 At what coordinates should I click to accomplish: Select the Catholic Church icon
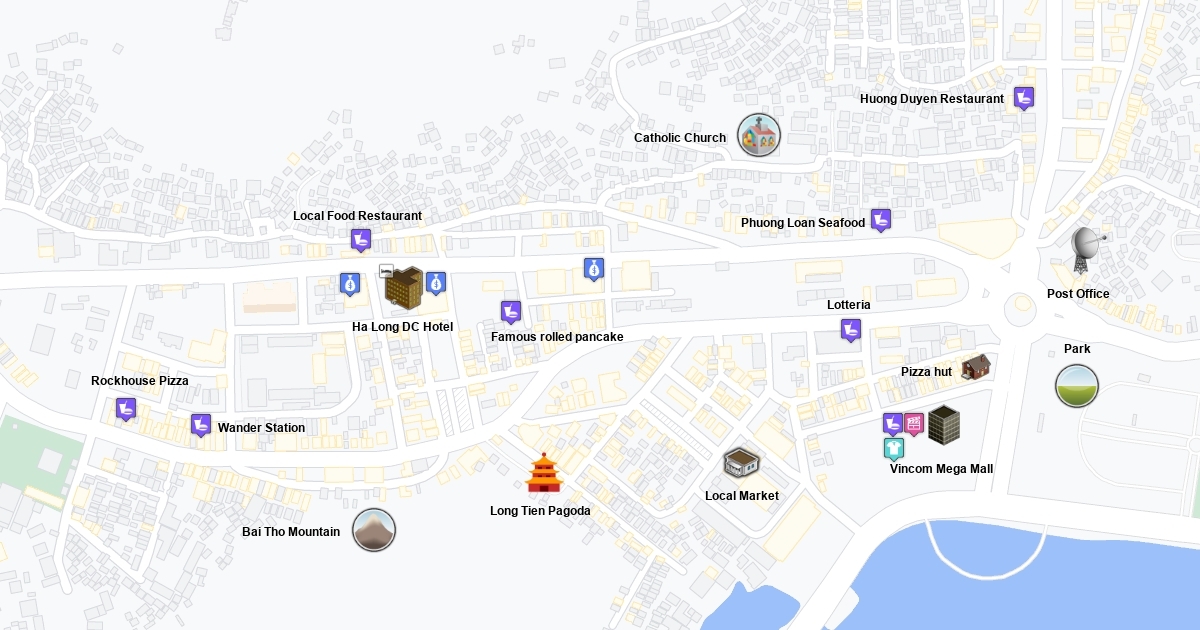(x=758, y=135)
